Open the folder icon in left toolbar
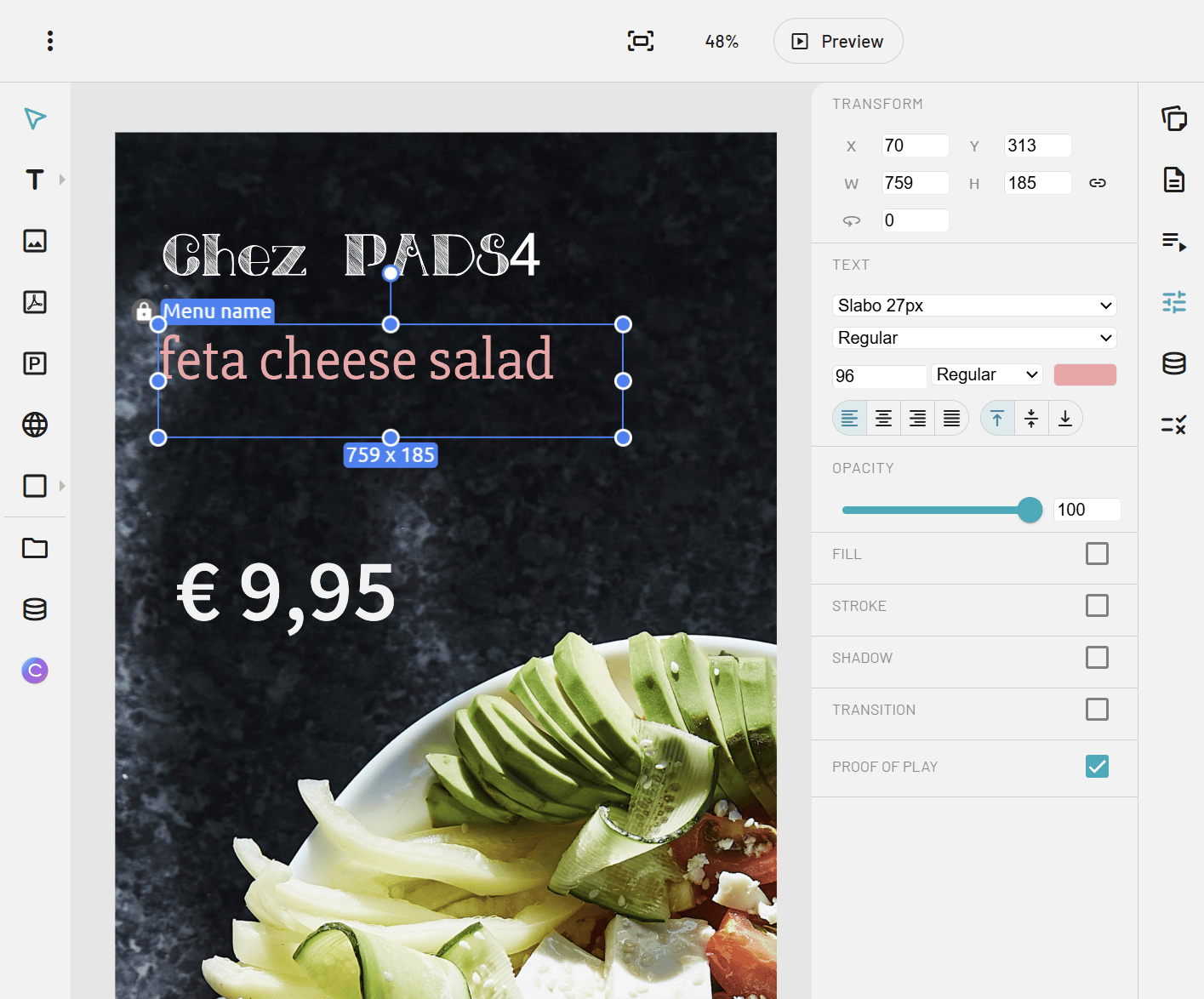 point(35,548)
